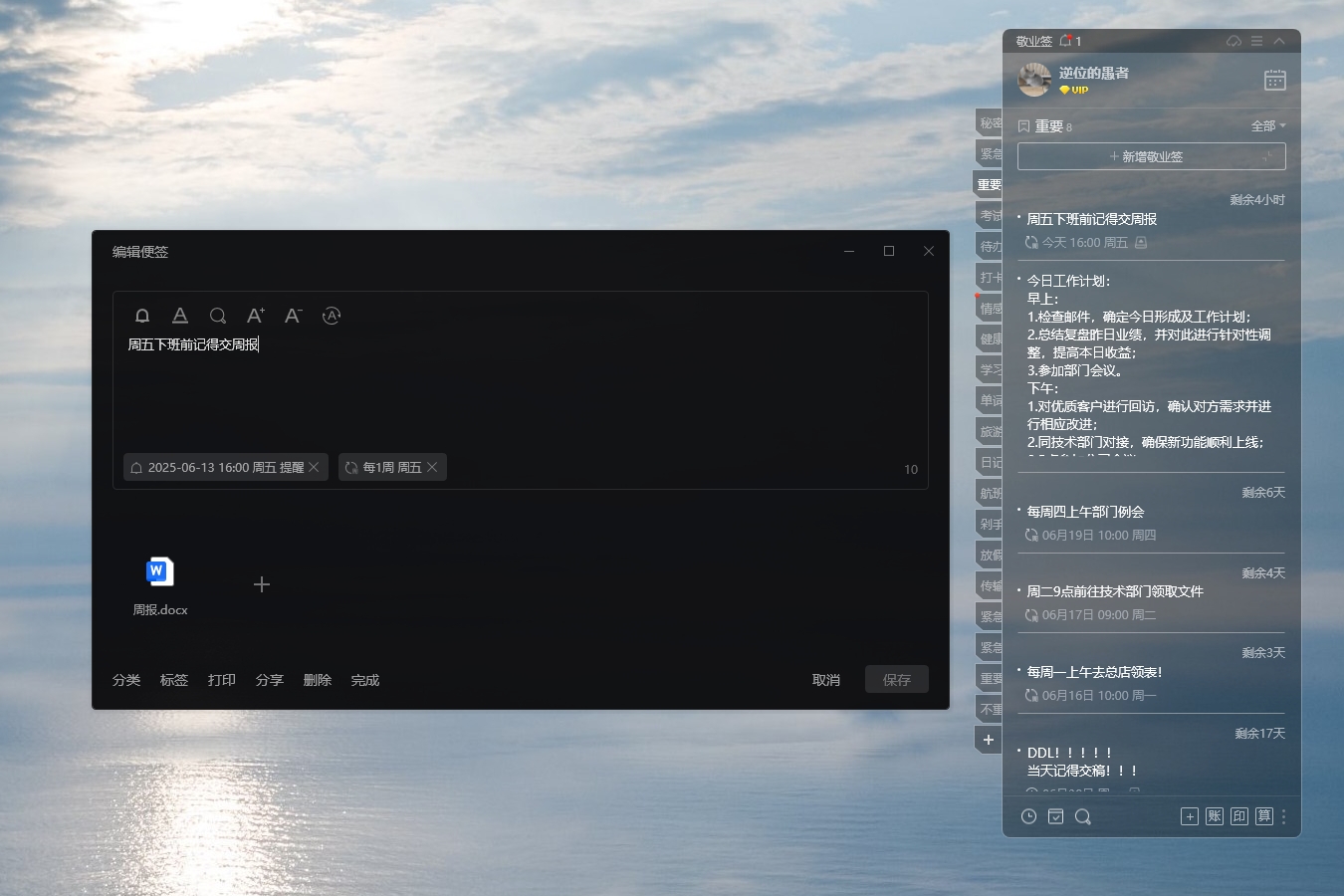Open the 算 calculator icon

(1264, 816)
